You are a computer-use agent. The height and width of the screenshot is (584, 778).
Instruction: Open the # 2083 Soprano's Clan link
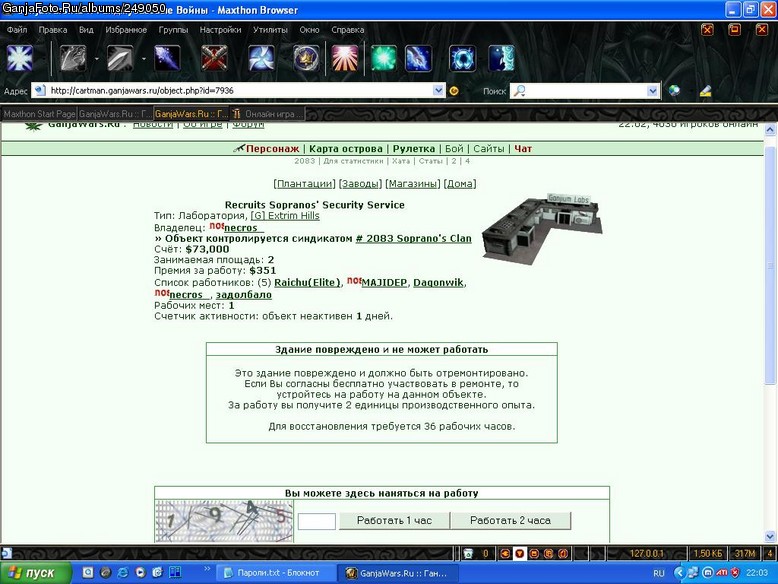point(413,238)
